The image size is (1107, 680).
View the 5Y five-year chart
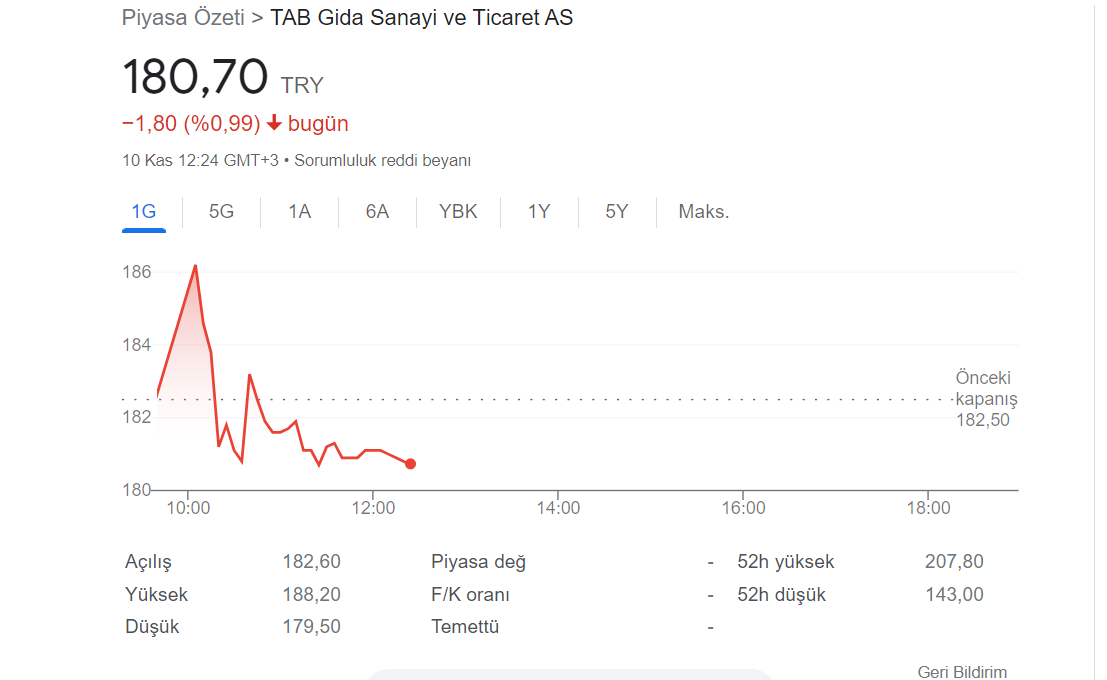(x=616, y=212)
